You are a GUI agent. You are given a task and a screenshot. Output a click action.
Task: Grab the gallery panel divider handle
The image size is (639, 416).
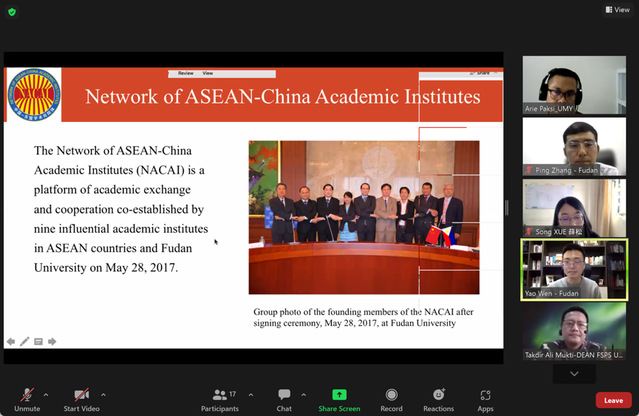click(507, 208)
